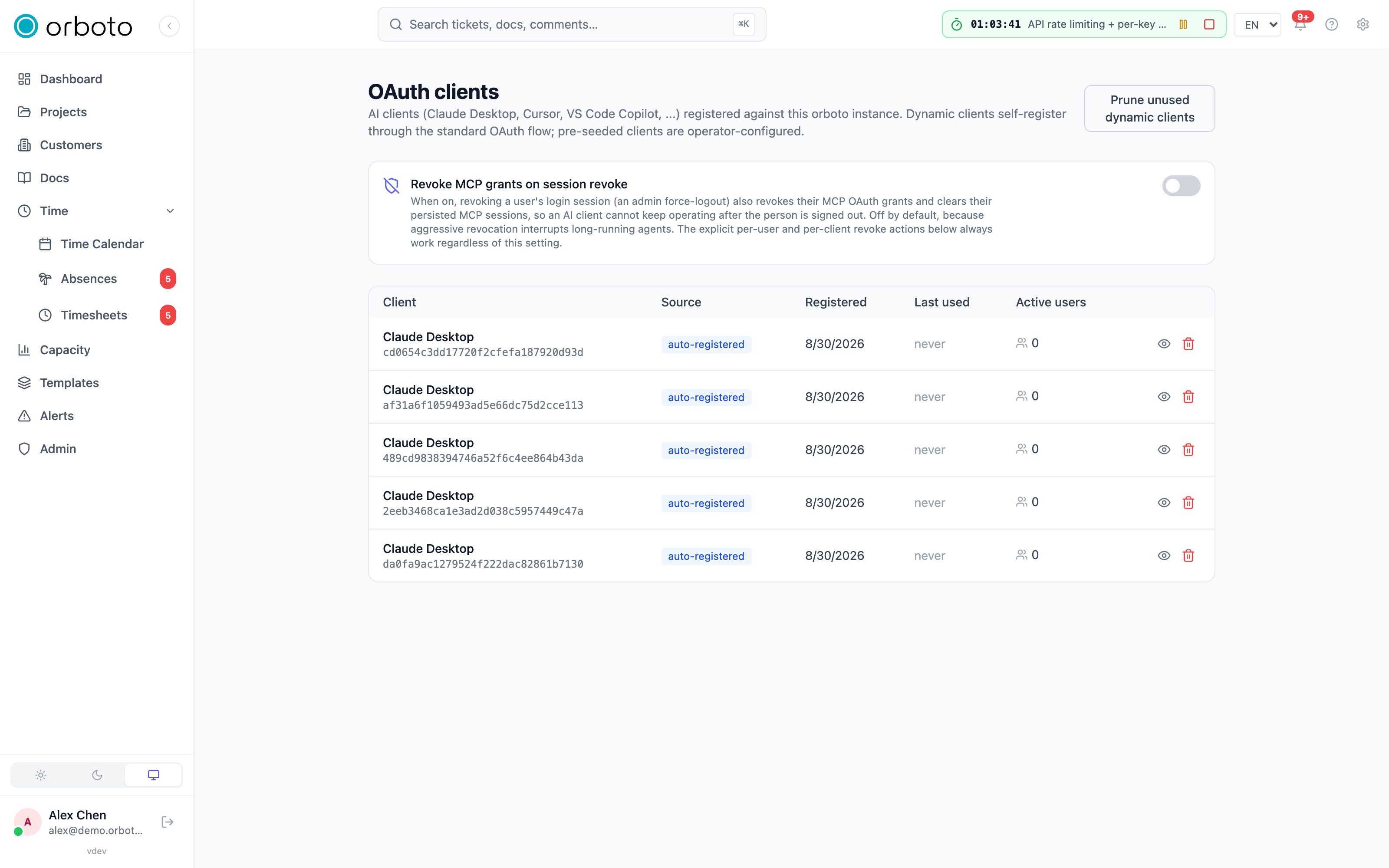The height and width of the screenshot is (868, 1389).
Task: Click the Source column header
Action: click(x=681, y=302)
